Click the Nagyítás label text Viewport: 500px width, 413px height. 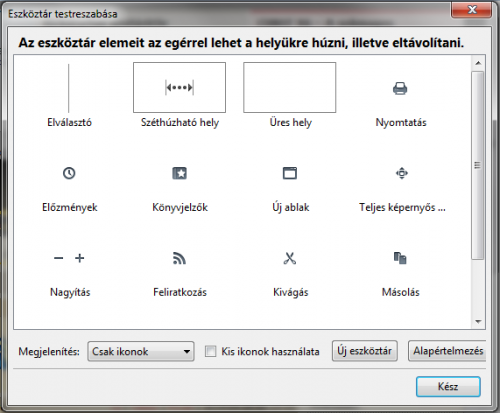(x=70, y=292)
